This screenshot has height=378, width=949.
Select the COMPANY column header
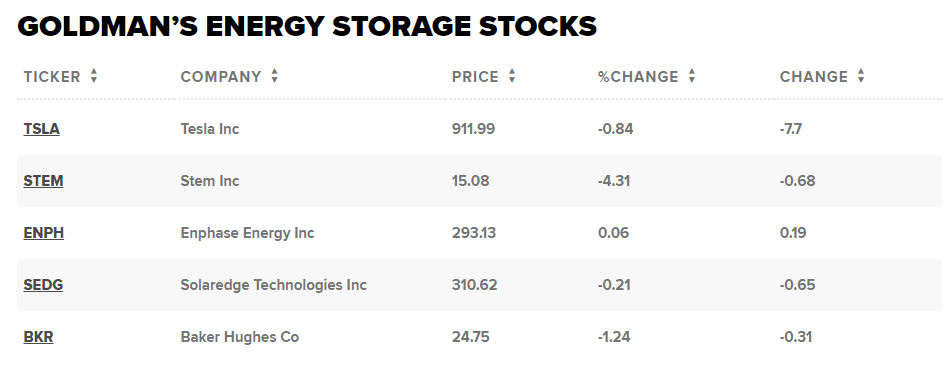coord(221,77)
